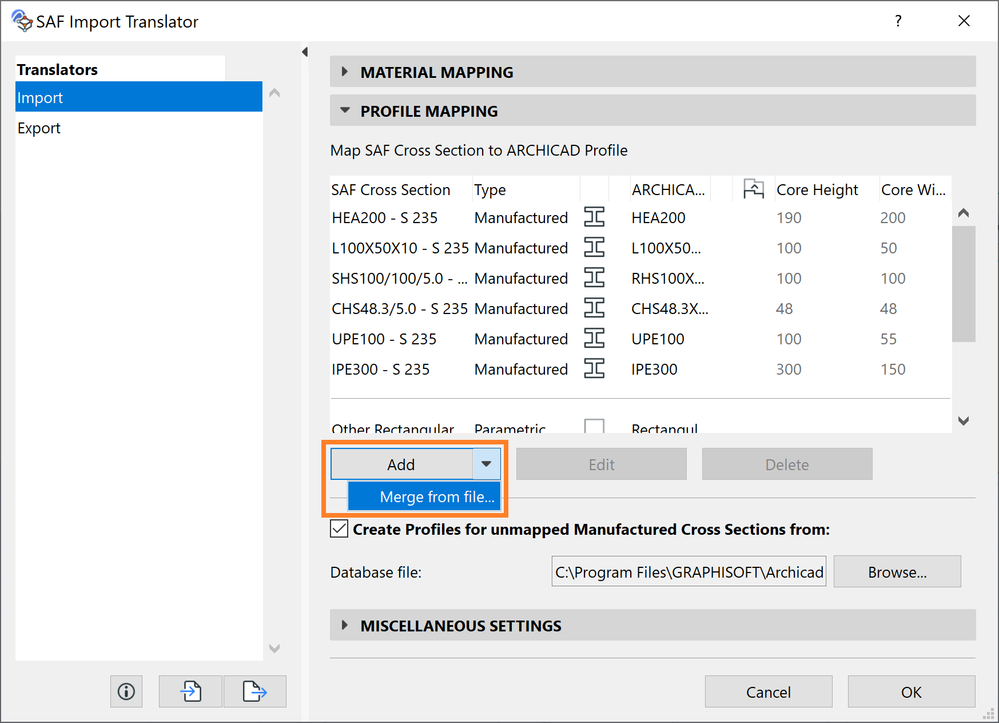Viewport: 999px width, 723px height.
Task: Click the profile table scrollbar thumb
Action: click(963, 283)
